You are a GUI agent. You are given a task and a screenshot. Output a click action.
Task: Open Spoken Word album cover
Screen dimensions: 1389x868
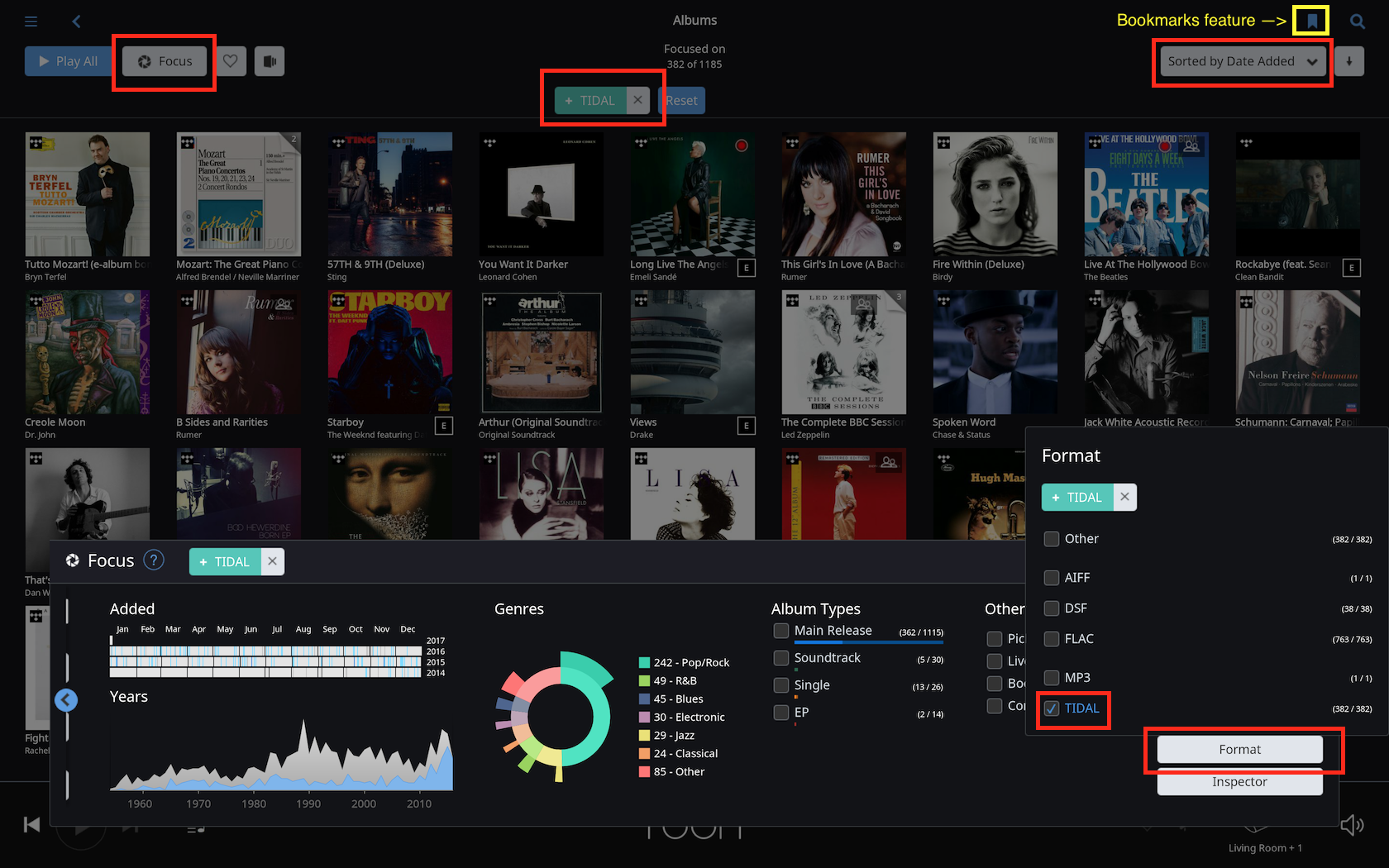(995, 352)
